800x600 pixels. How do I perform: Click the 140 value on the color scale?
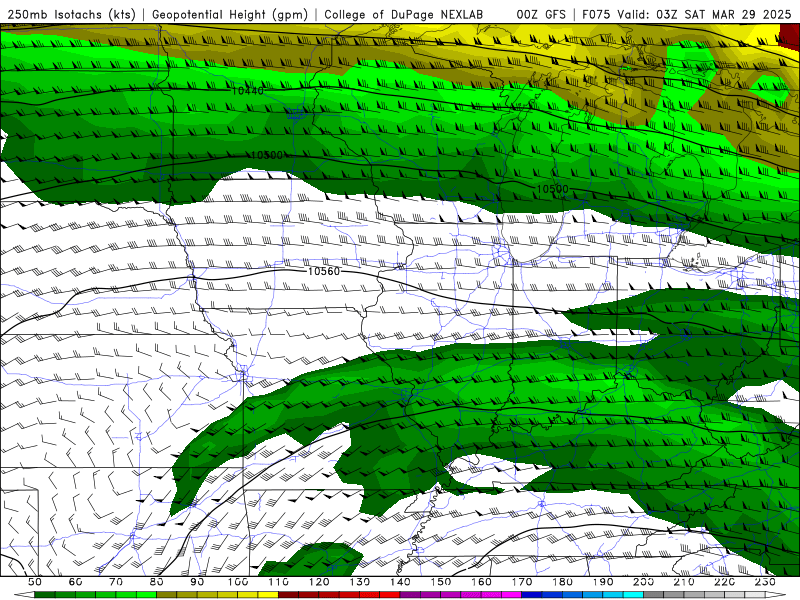coord(400,582)
